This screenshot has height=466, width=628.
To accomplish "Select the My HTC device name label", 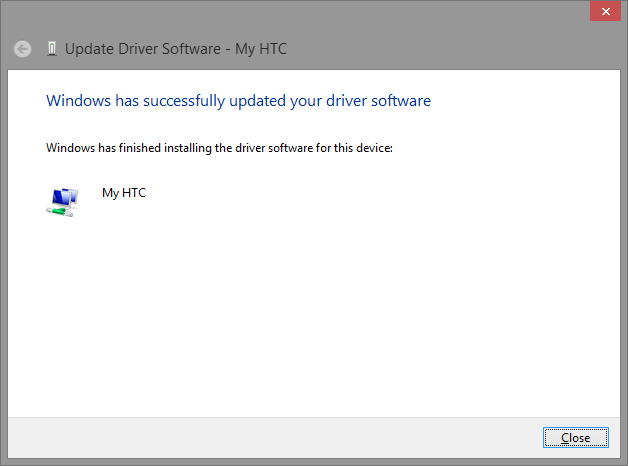I will point(124,193).
